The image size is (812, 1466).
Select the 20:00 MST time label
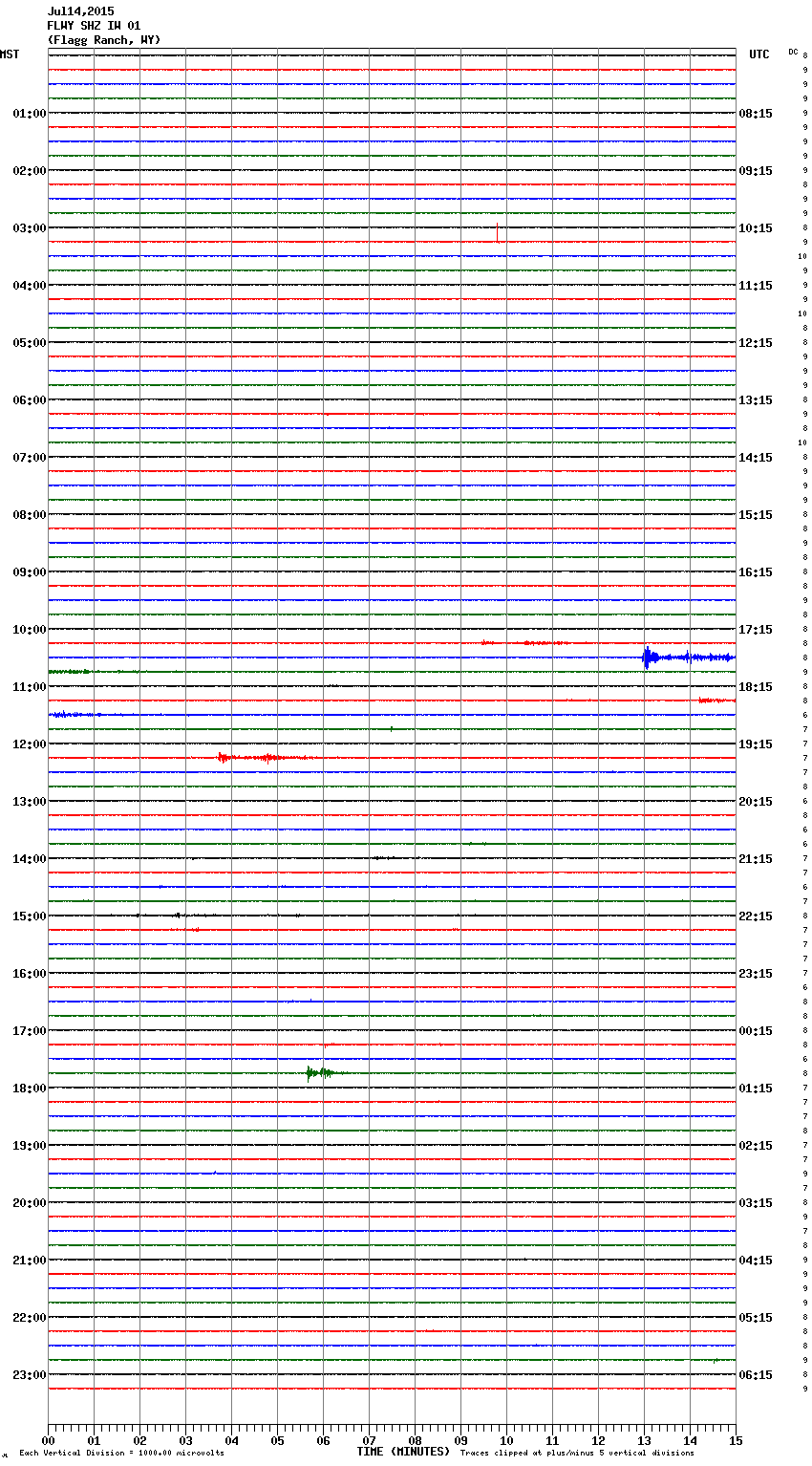click(29, 1203)
